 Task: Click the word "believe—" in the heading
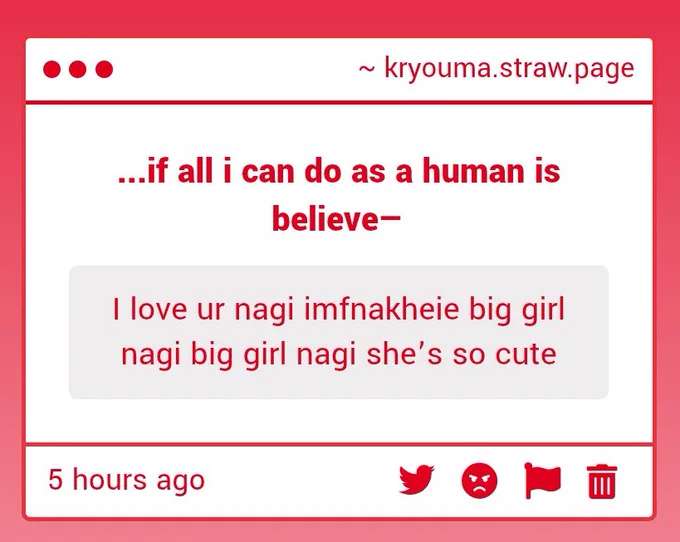point(336,219)
